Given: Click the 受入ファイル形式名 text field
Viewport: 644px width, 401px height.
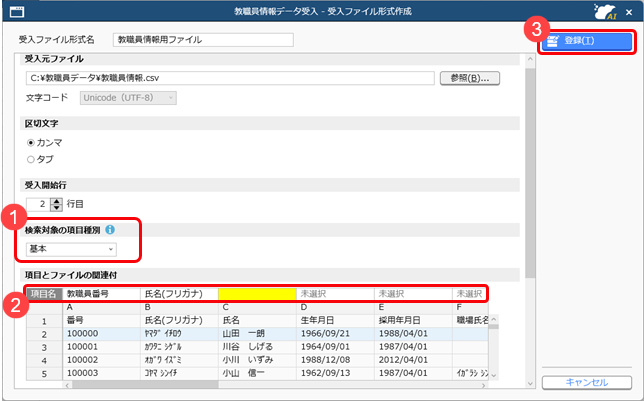Looking at the screenshot, I should point(203,40).
